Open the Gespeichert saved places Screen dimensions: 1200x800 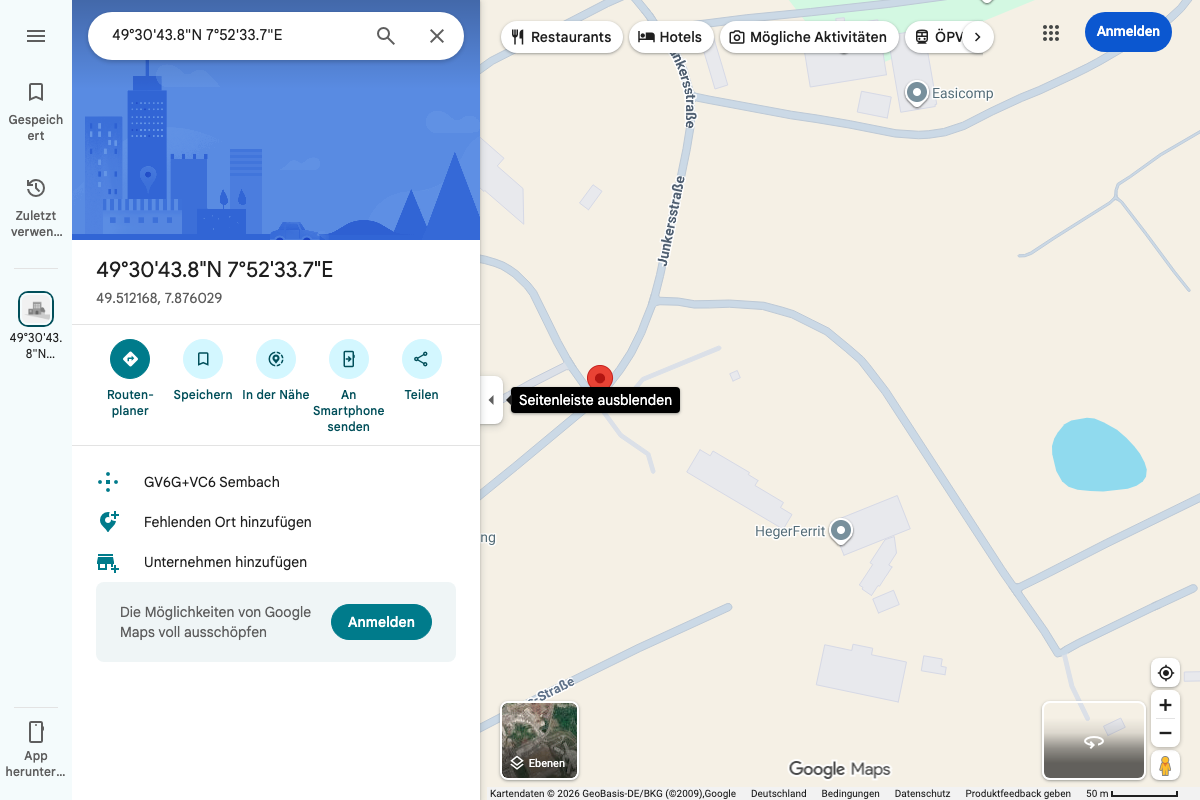[36, 111]
